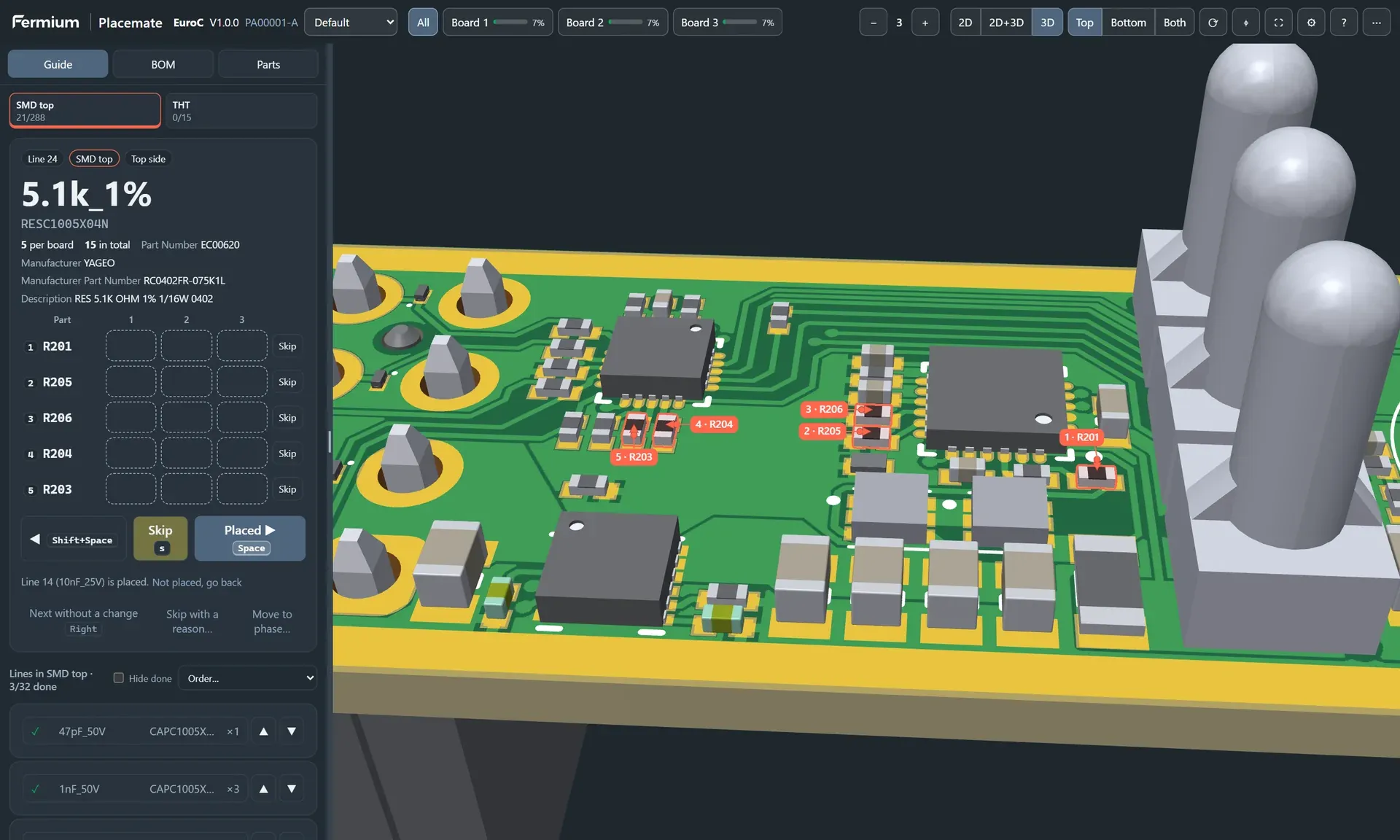Click the 3 · R206 marker label
Viewport: 1400px width, 840px height.
(824, 410)
